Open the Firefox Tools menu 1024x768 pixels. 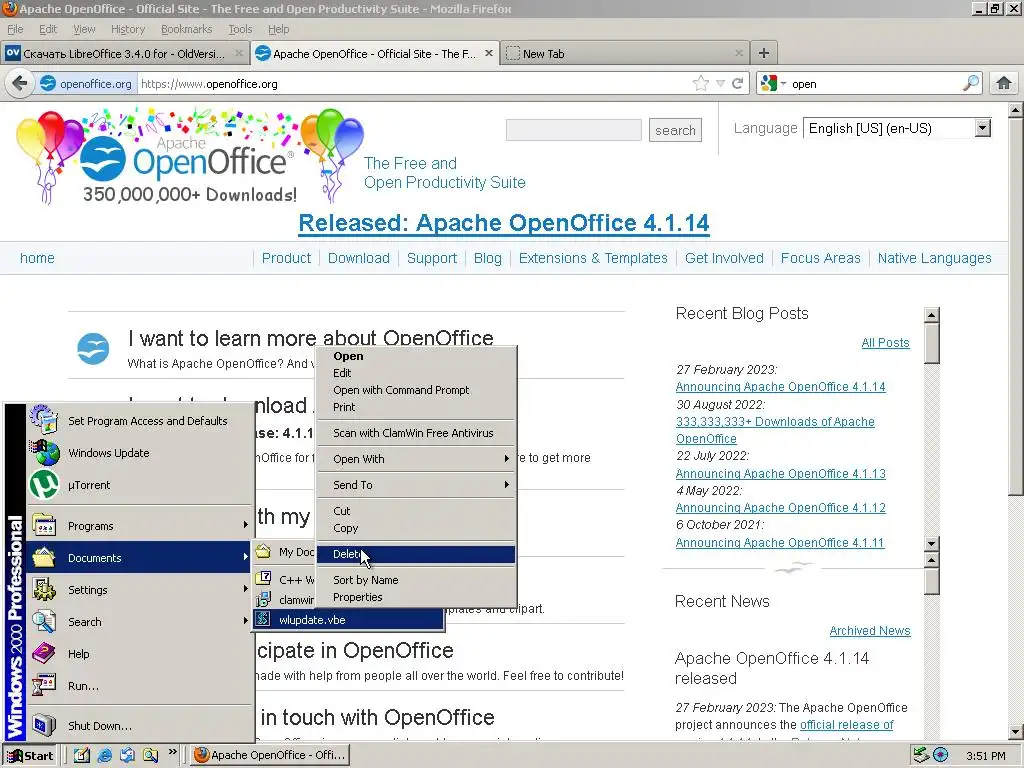[240, 29]
